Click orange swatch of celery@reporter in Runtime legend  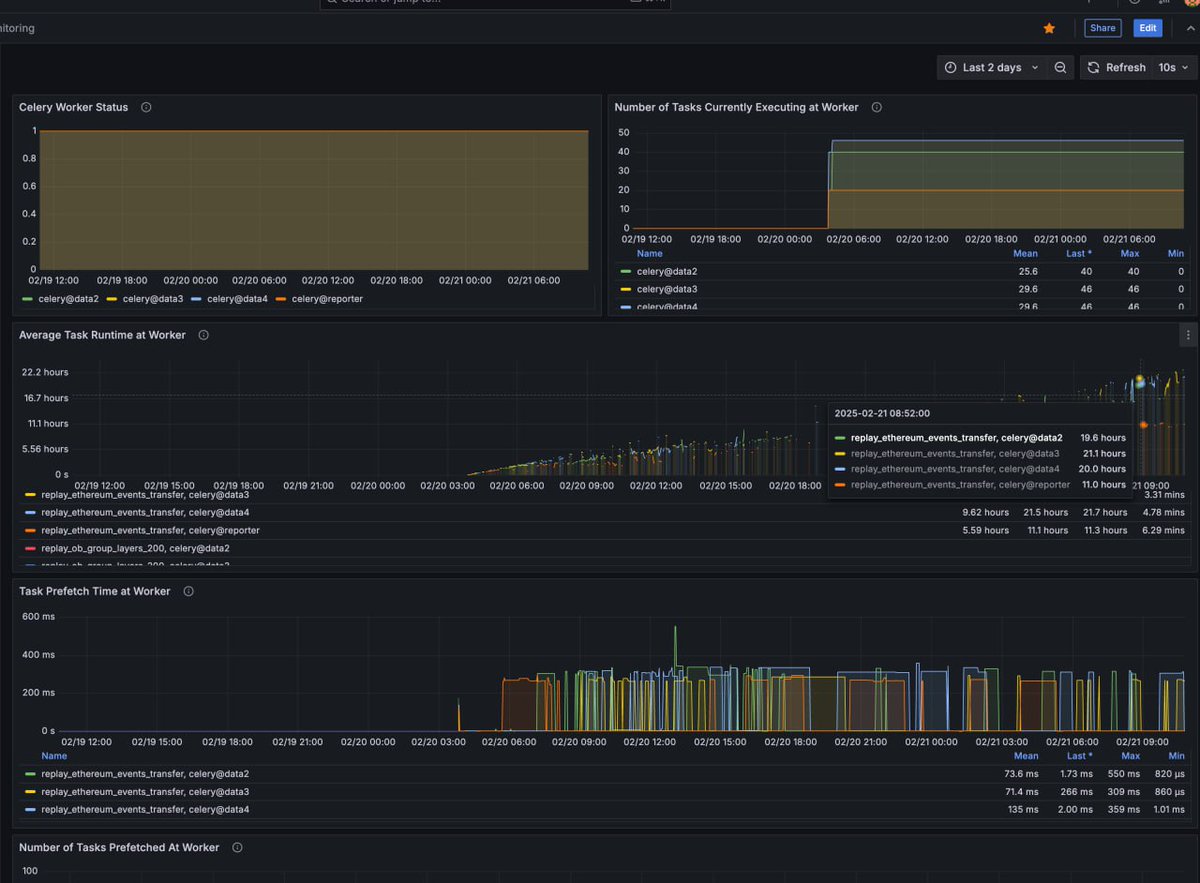click(30, 530)
